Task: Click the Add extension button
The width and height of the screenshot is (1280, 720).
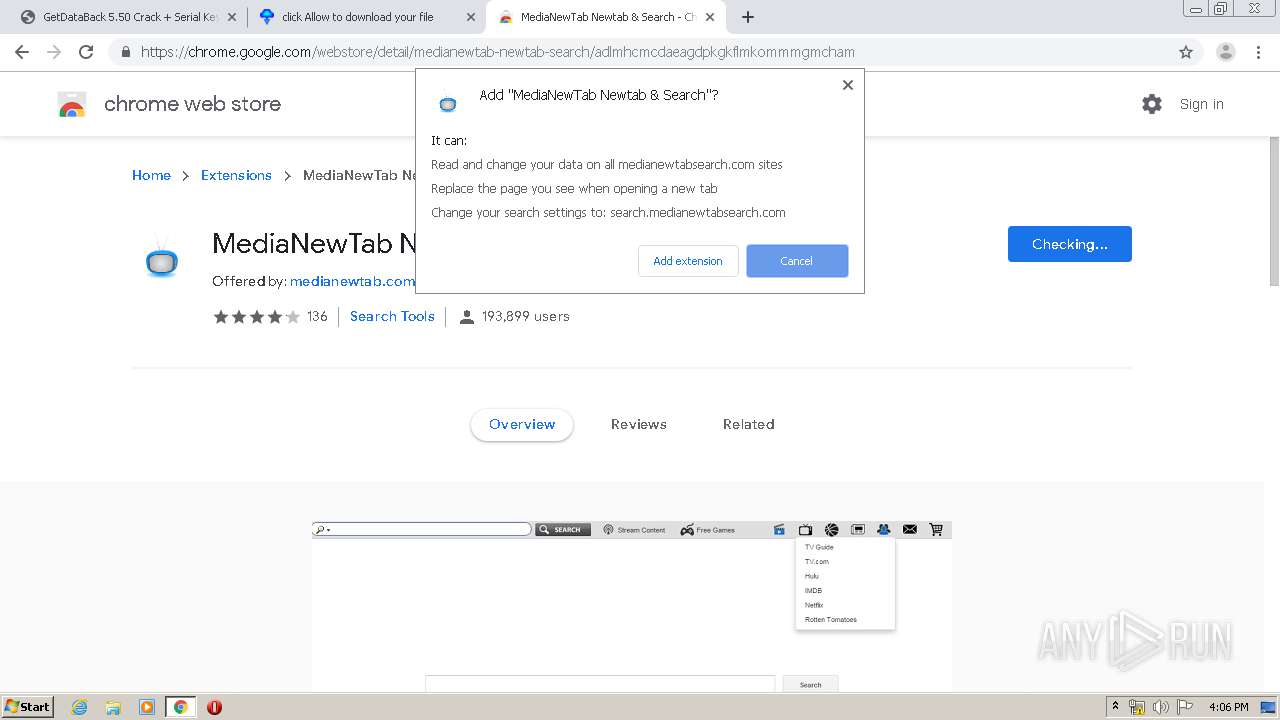Action: tap(688, 261)
